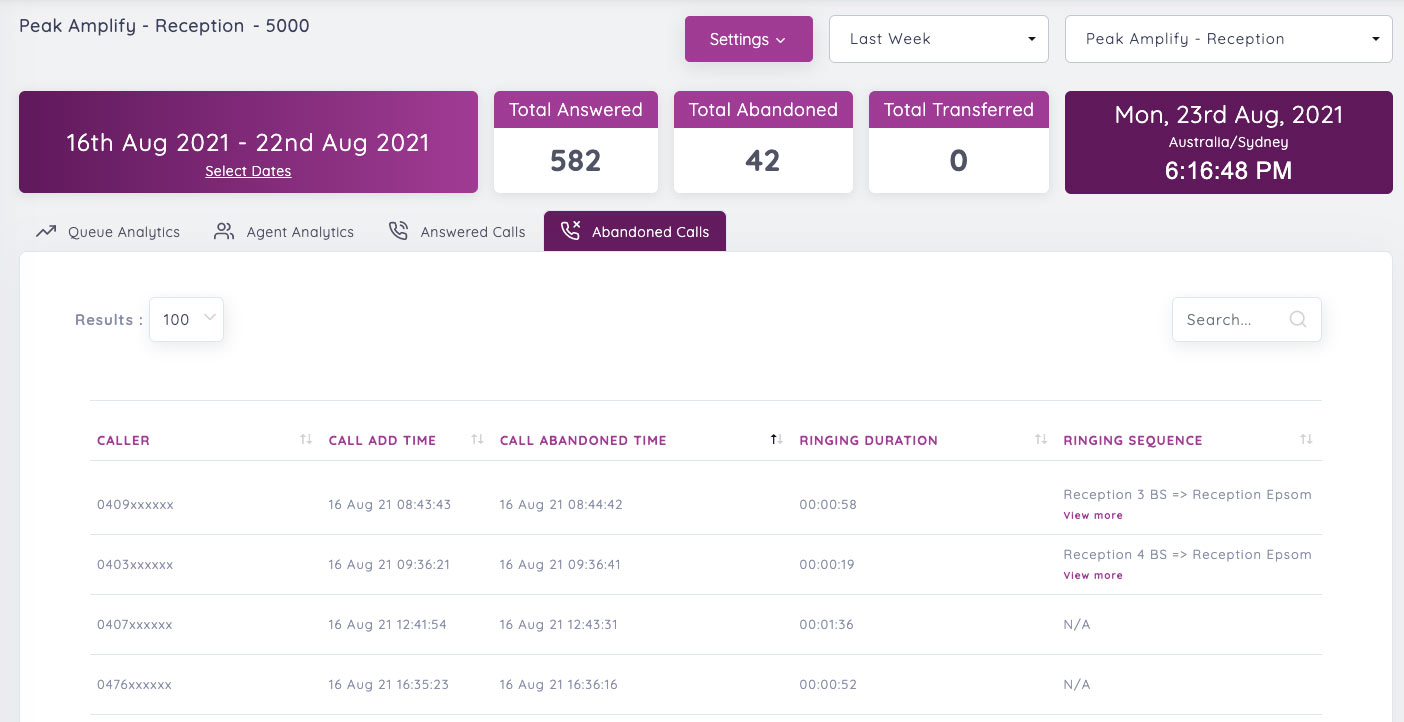Image resolution: width=1404 pixels, height=722 pixels.
Task: Click the phone icon on Answered Calls tab
Action: tap(398, 230)
